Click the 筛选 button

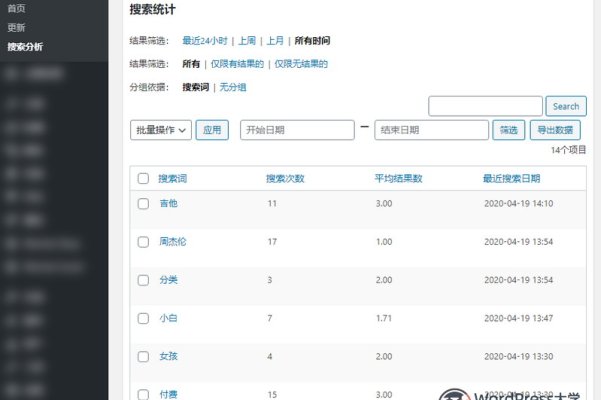509,130
